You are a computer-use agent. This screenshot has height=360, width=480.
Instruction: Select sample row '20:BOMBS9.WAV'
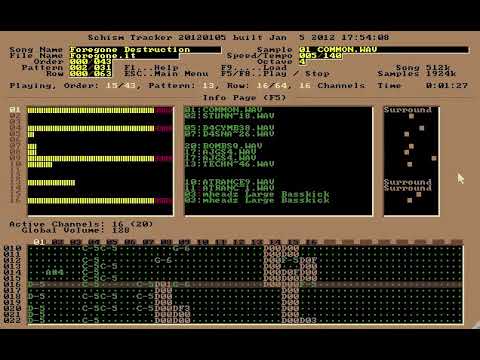tap(223, 146)
